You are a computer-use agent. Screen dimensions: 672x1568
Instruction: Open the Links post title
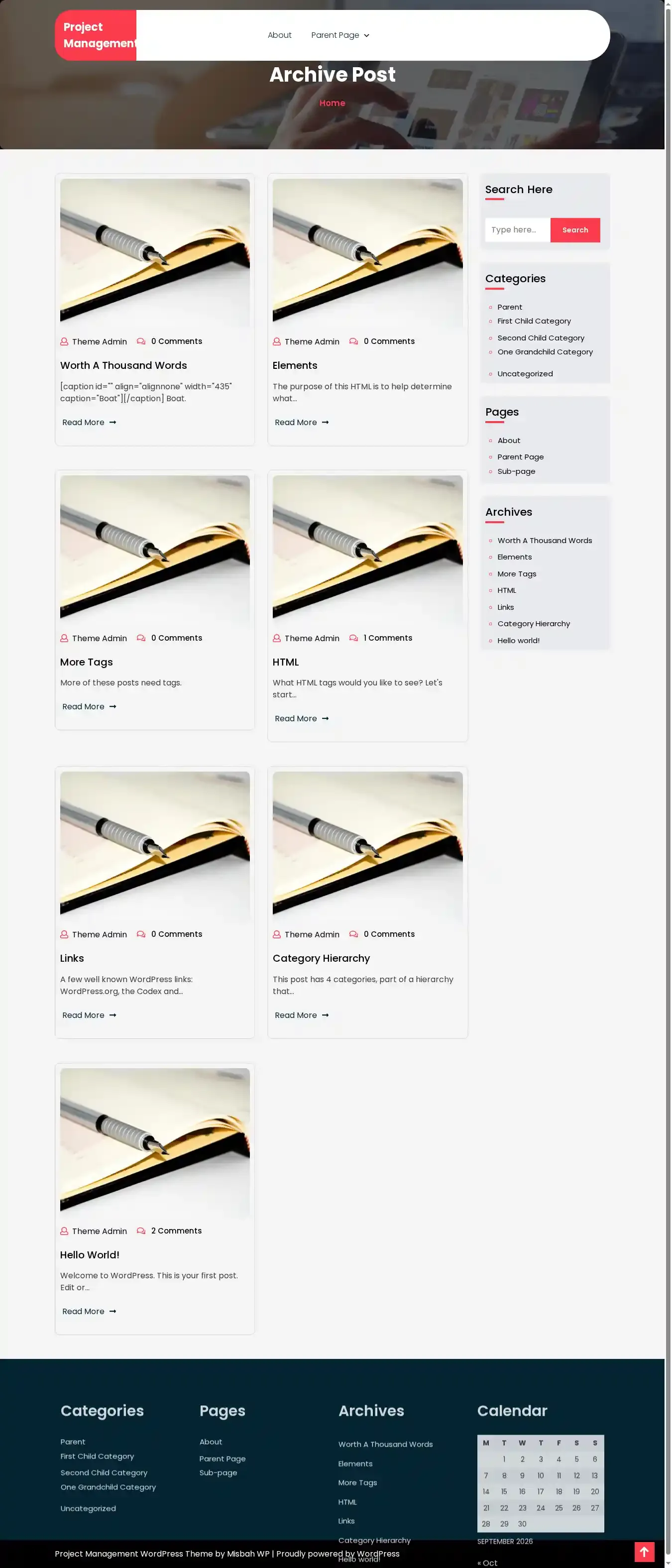pyautogui.click(x=72, y=958)
